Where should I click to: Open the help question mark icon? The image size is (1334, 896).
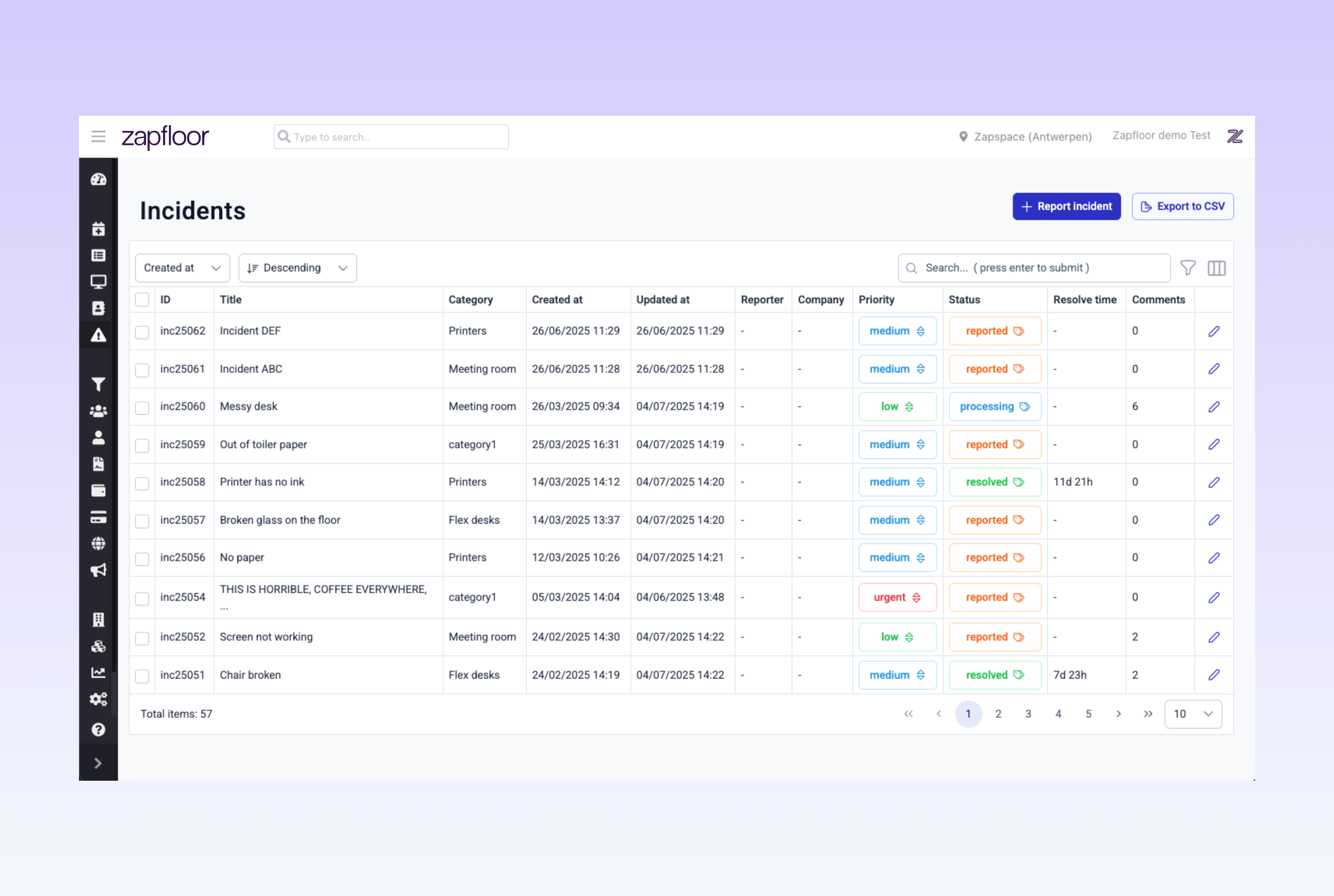point(98,730)
